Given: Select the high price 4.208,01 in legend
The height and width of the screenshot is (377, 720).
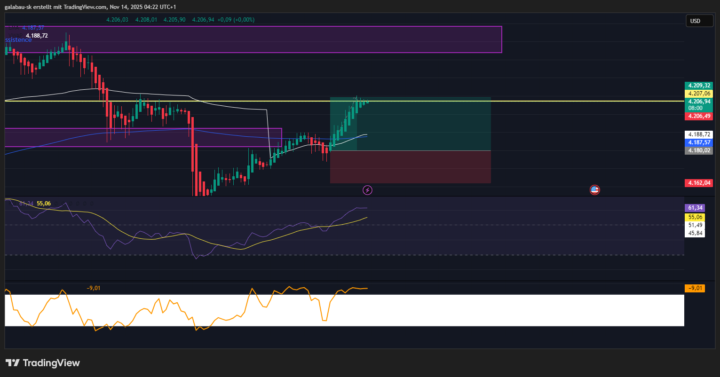Looking at the screenshot, I should tap(146, 20).
